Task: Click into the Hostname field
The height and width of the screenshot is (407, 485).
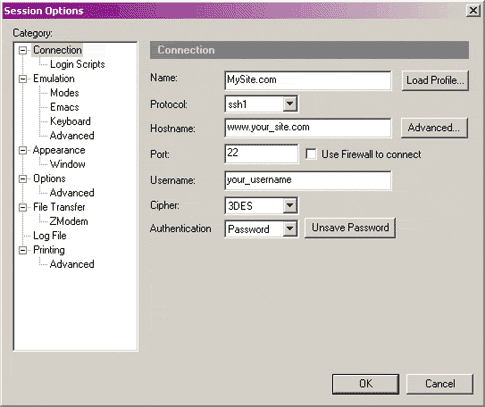Action: click(x=308, y=128)
